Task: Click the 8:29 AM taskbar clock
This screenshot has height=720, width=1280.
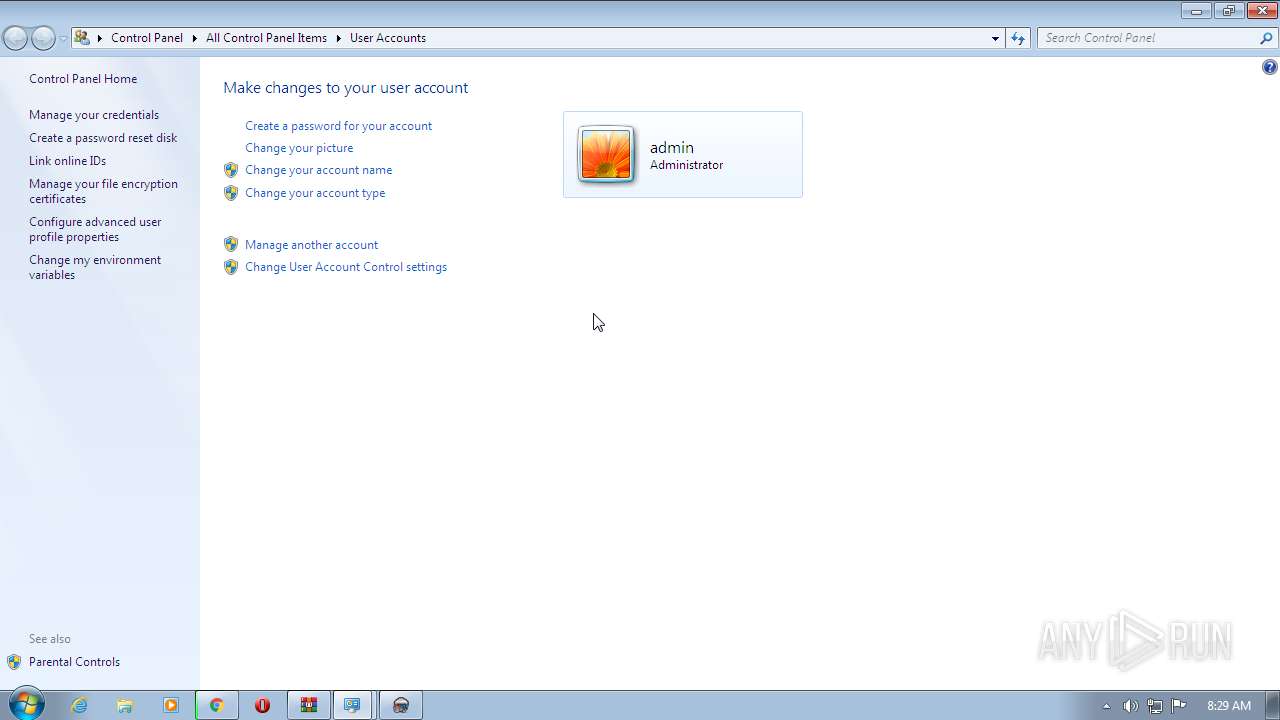Action: [x=1228, y=706]
